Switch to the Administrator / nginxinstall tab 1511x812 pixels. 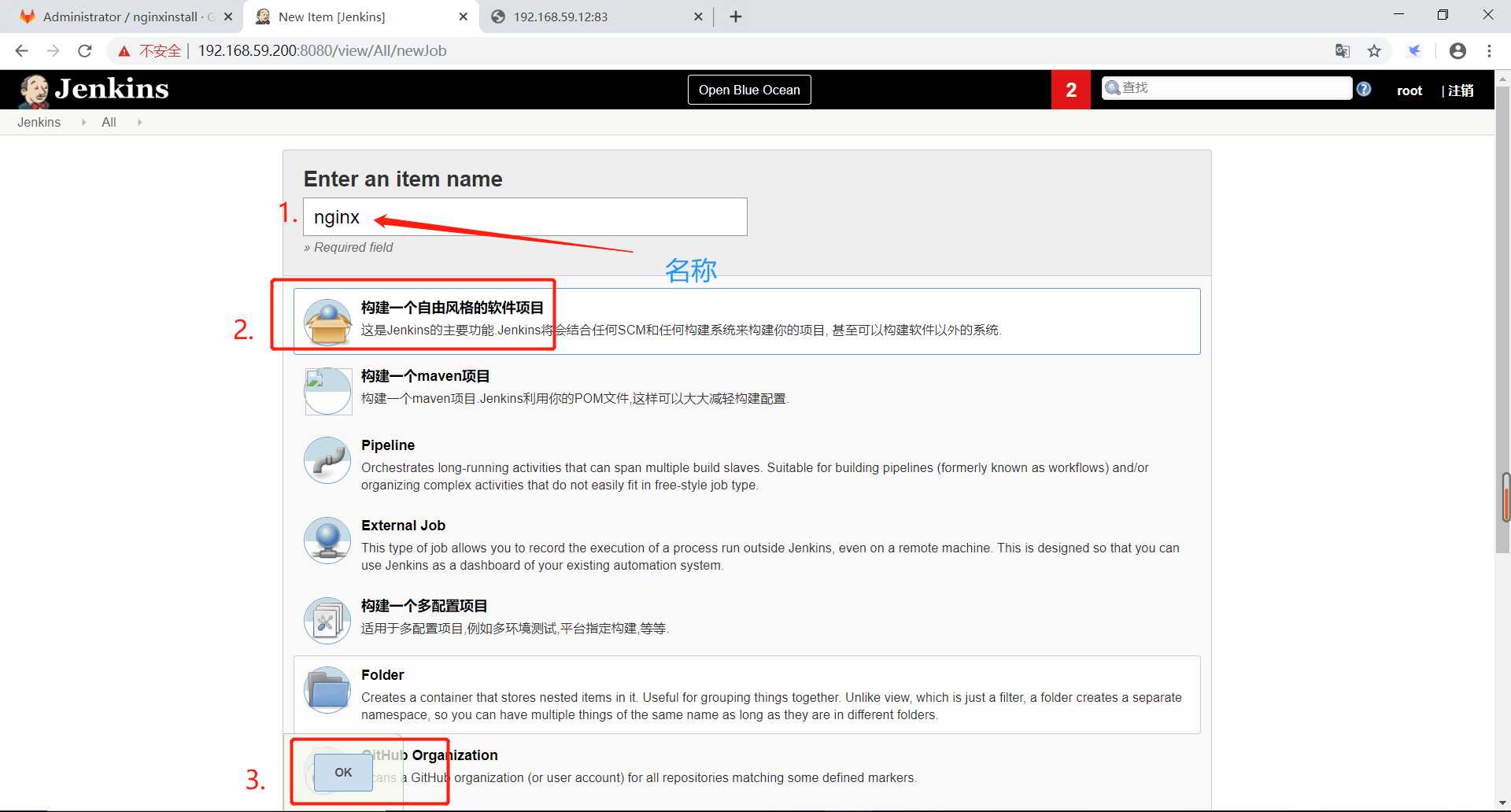[122, 17]
